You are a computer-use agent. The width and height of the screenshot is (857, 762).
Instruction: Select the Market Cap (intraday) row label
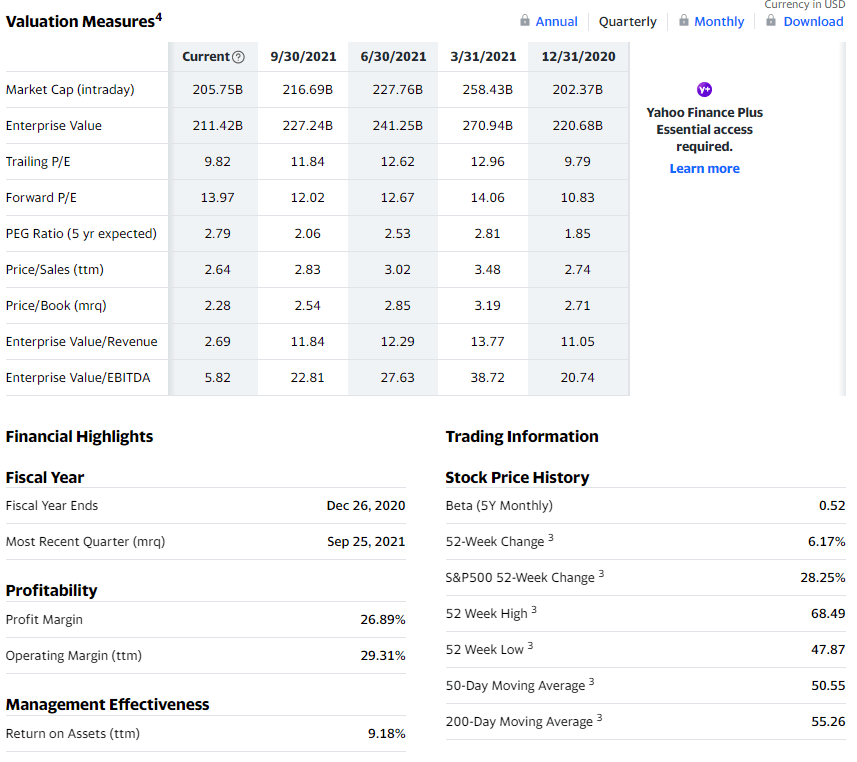coord(70,90)
